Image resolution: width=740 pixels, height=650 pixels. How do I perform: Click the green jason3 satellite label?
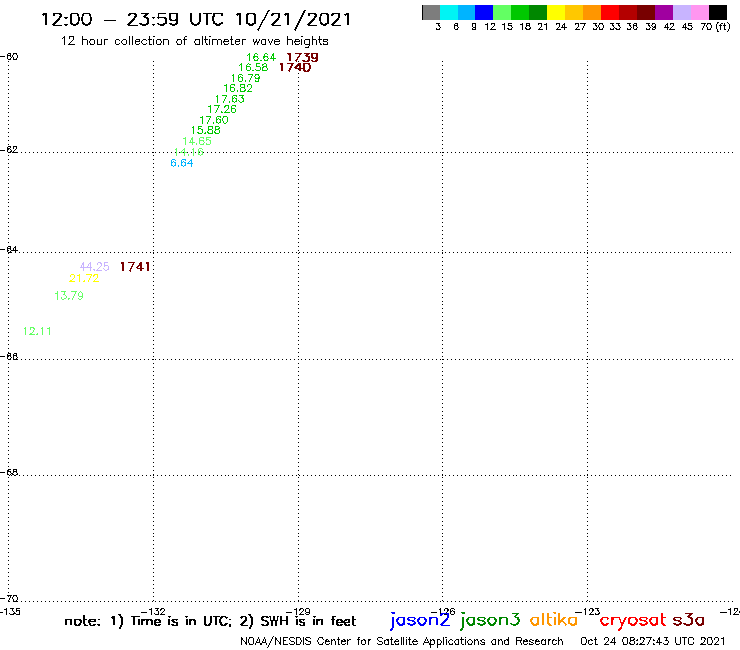click(x=490, y=620)
